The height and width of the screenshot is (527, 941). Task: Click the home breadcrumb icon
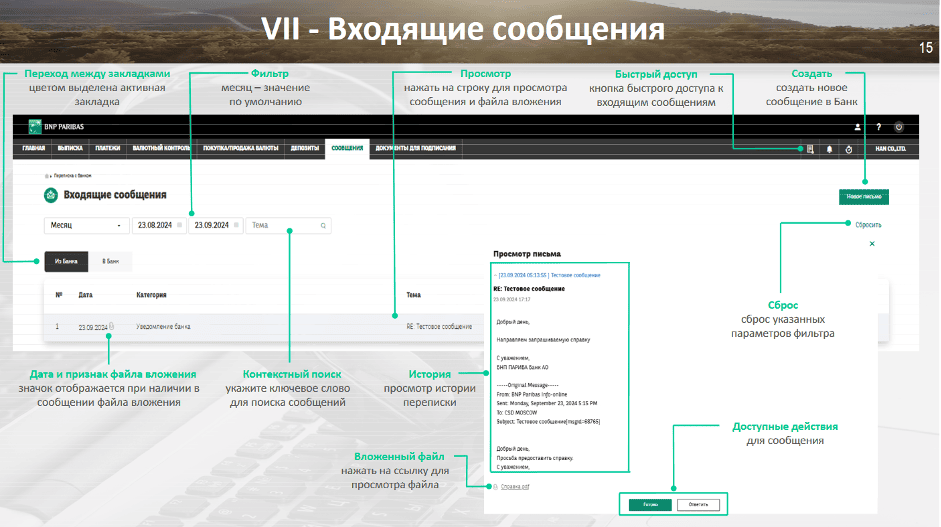click(x=46, y=176)
